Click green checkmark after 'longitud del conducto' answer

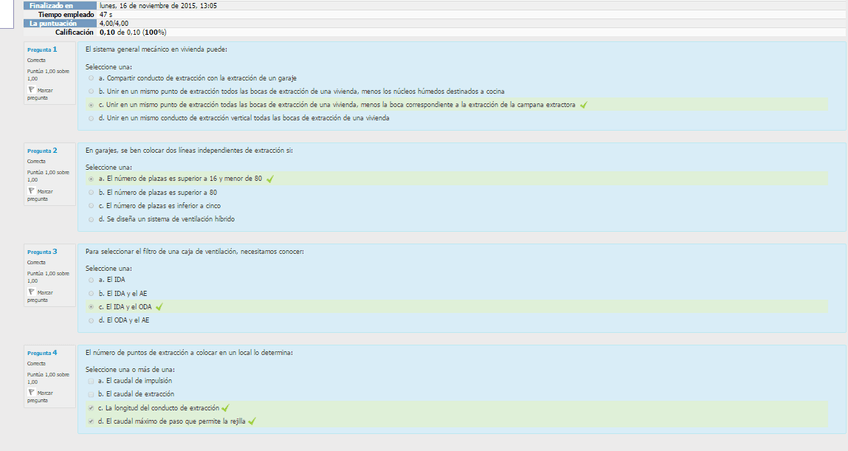[x=226, y=408]
